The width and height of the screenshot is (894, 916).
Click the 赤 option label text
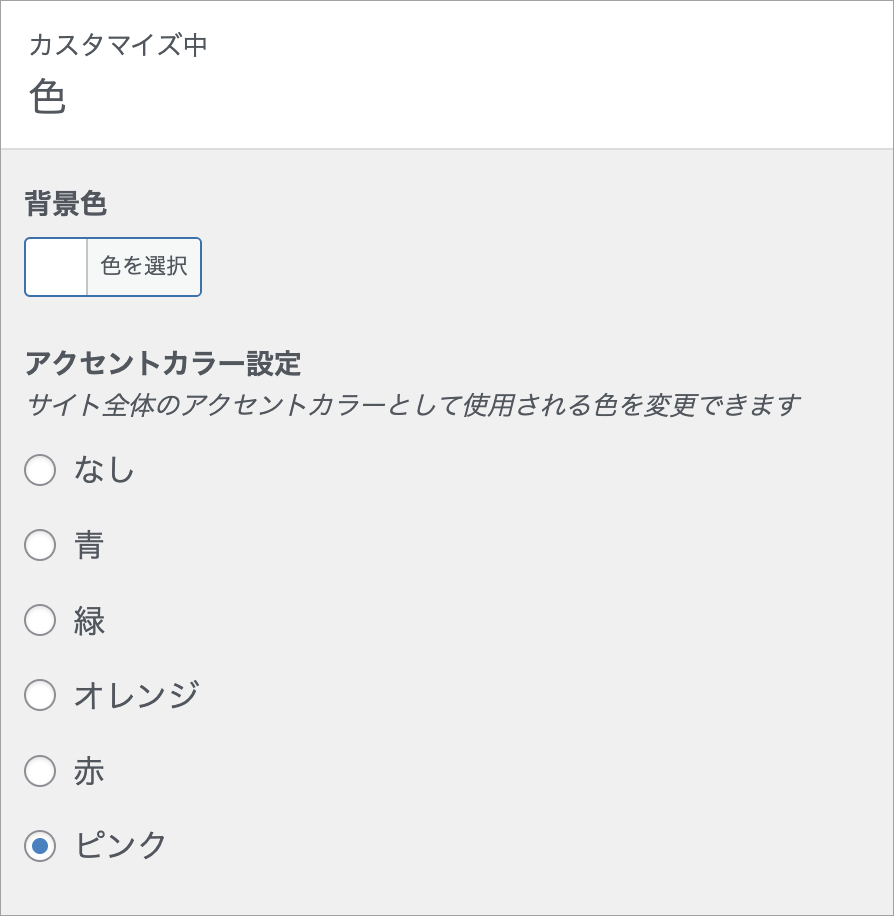89,771
